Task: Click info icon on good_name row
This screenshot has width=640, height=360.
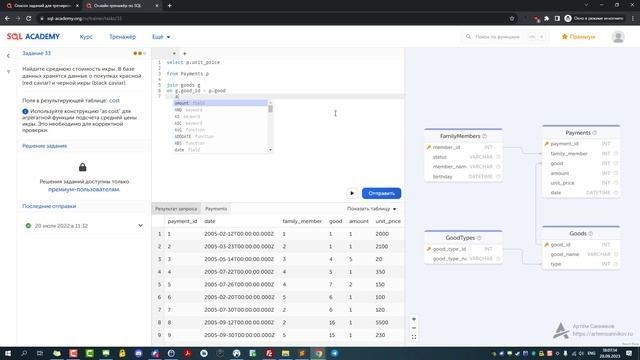Action: click(616, 254)
